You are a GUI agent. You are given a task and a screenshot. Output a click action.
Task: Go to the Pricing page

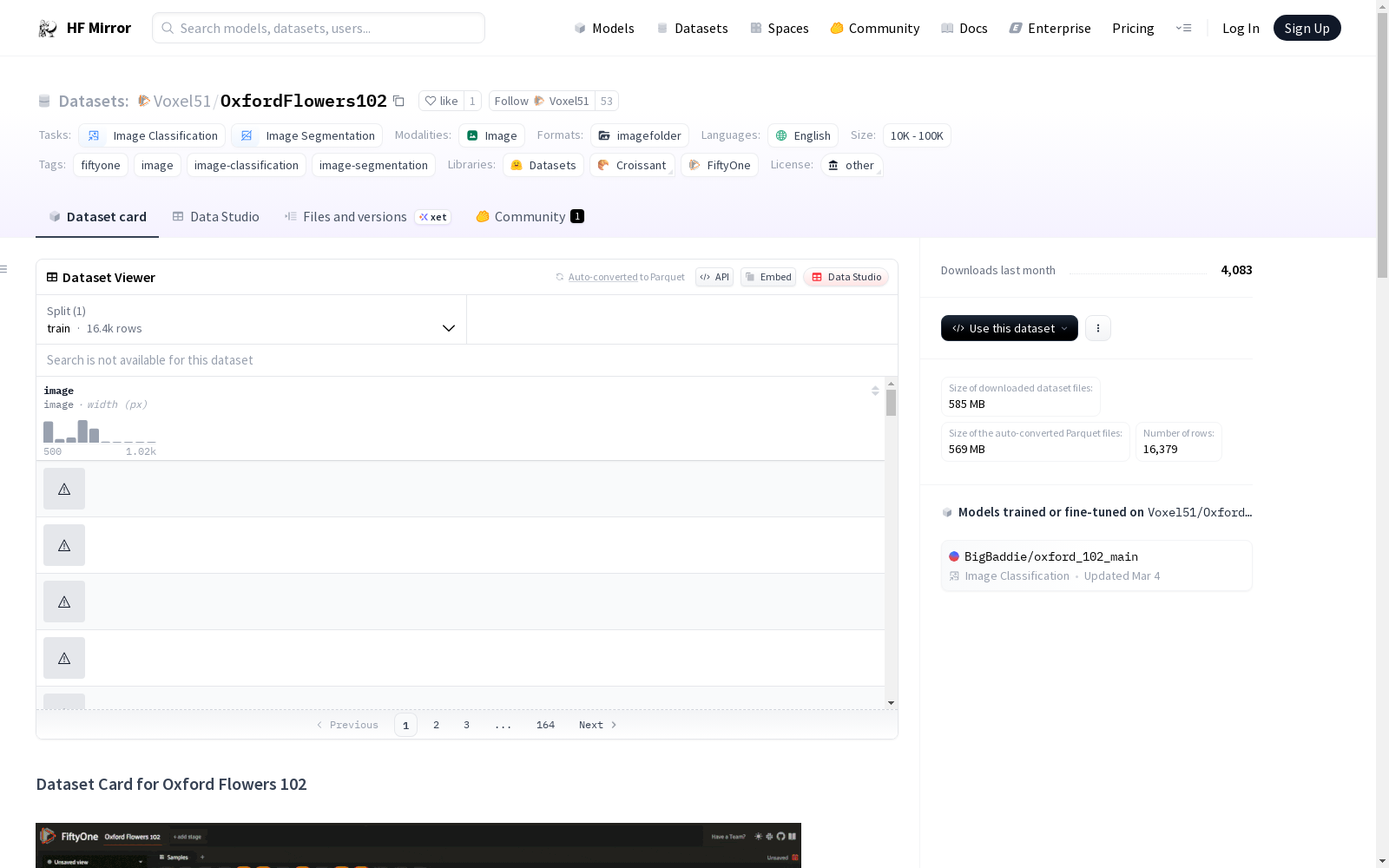point(1133,29)
